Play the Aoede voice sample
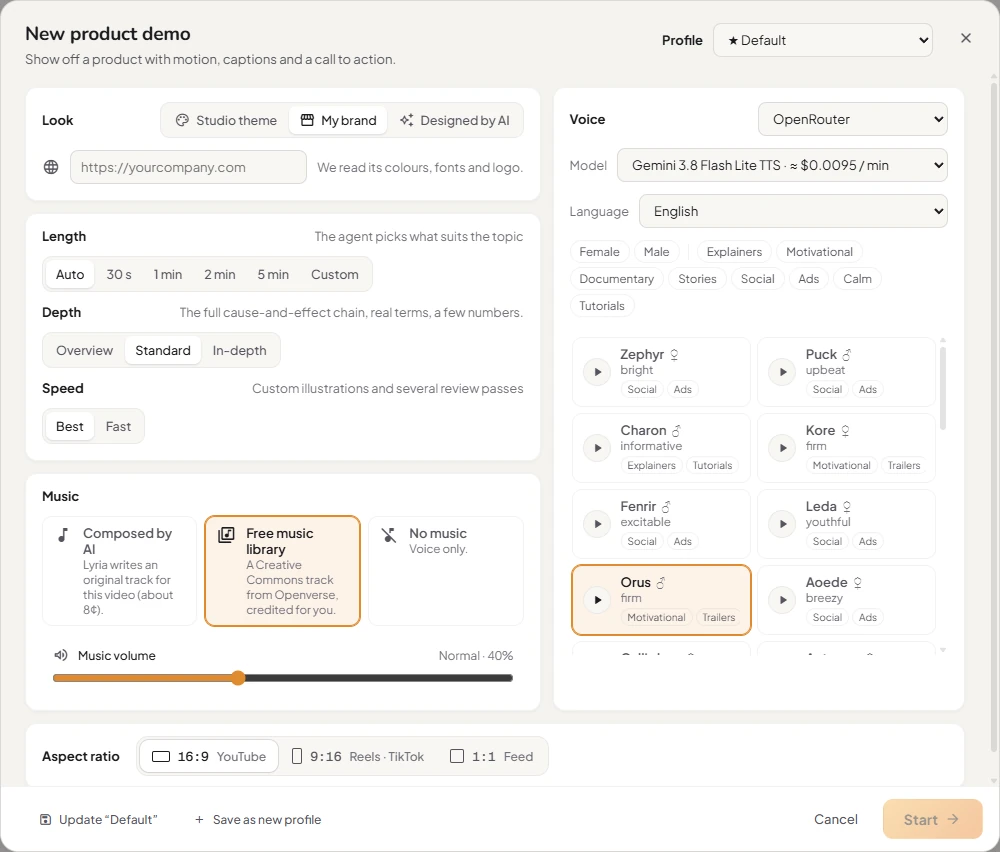The height and width of the screenshot is (852, 1000). (783, 599)
